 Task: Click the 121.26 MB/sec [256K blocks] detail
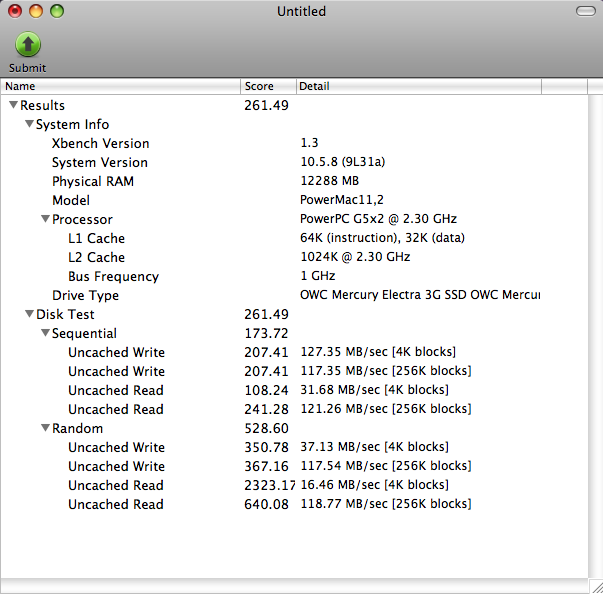(386, 408)
